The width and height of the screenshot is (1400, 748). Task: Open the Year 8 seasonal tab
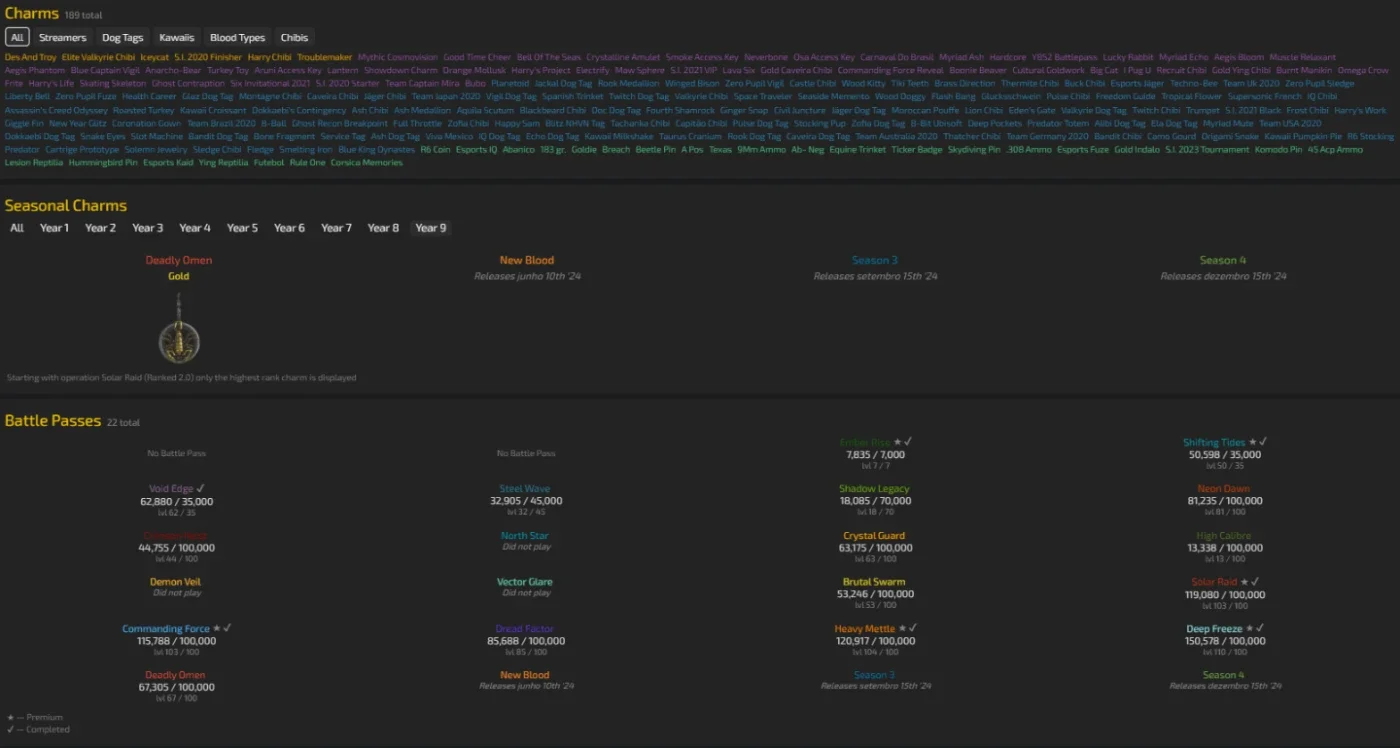pos(383,228)
